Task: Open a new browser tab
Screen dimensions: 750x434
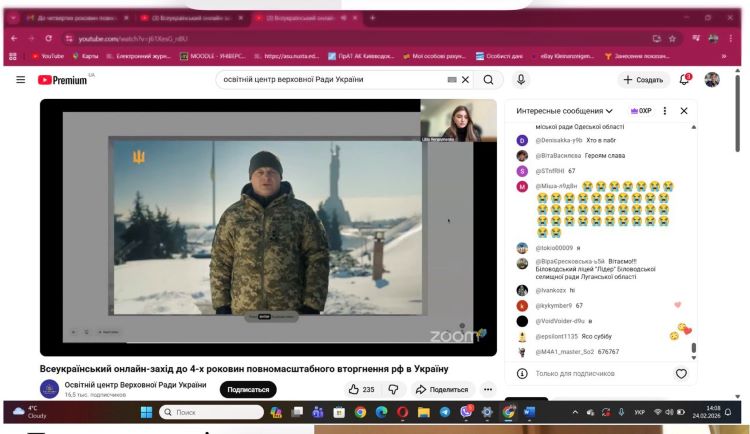Action: coord(372,18)
